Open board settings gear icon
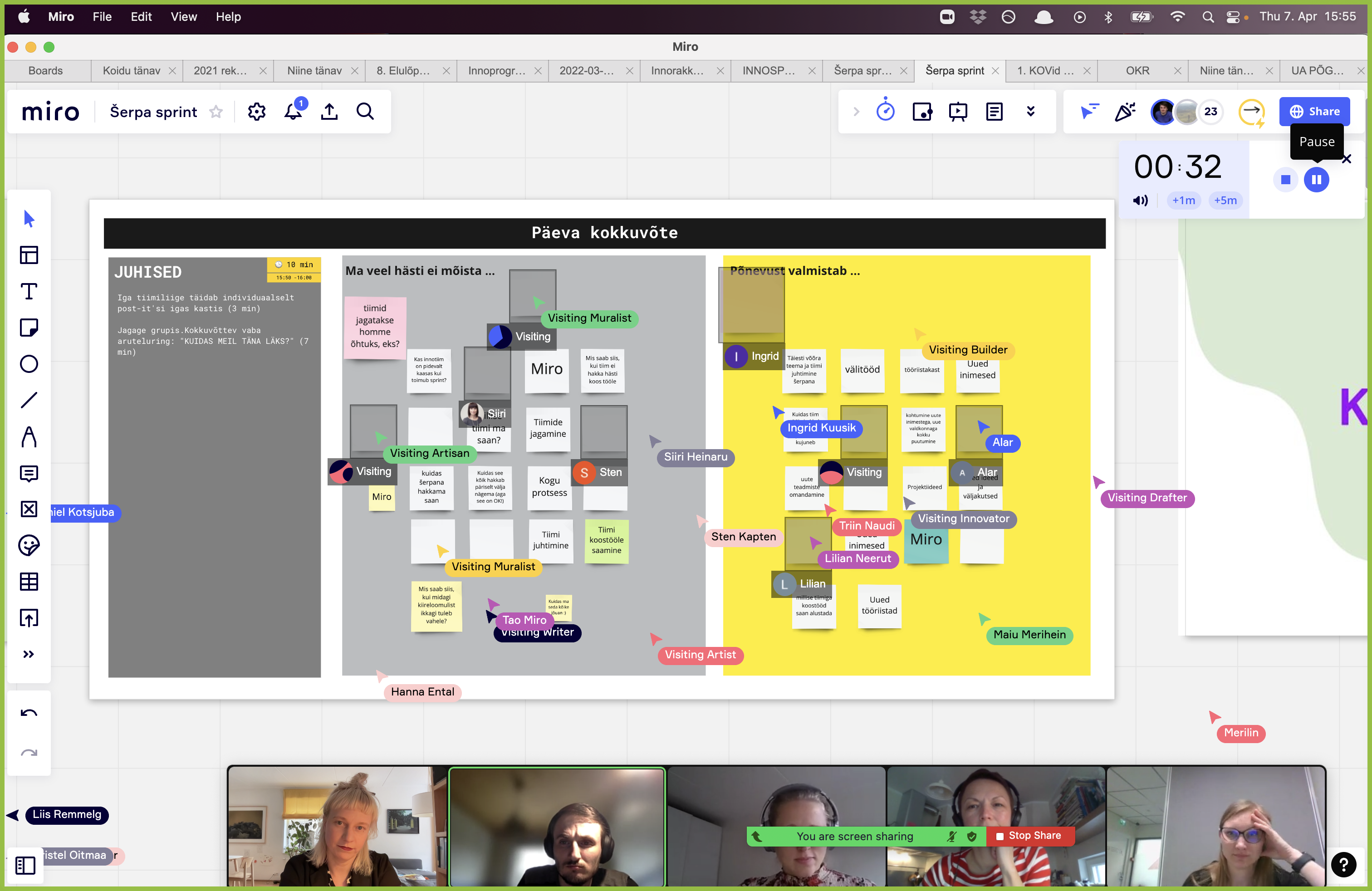 [x=256, y=111]
